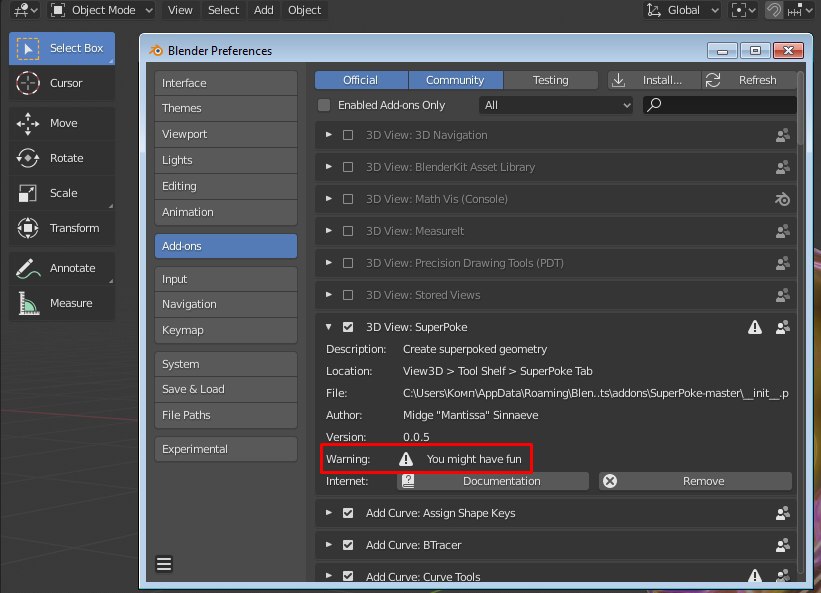Open the editor type selector in header

coord(25,10)
